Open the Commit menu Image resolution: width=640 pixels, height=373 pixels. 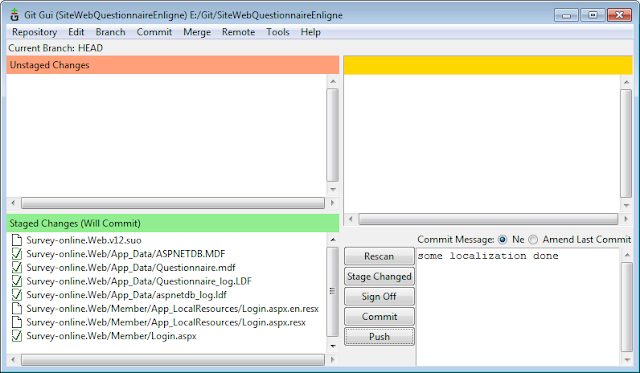coord(154,32)
